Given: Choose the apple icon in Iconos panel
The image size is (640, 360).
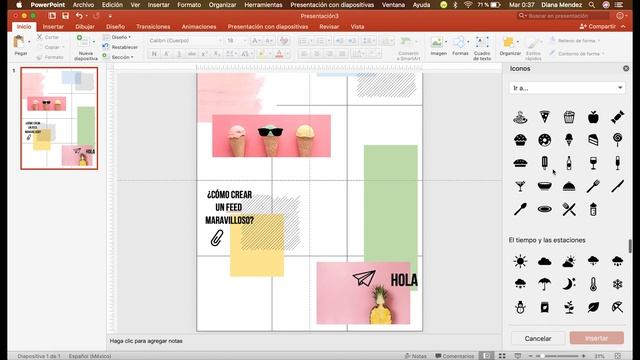Looking at the screenshot, I should 593,117.
